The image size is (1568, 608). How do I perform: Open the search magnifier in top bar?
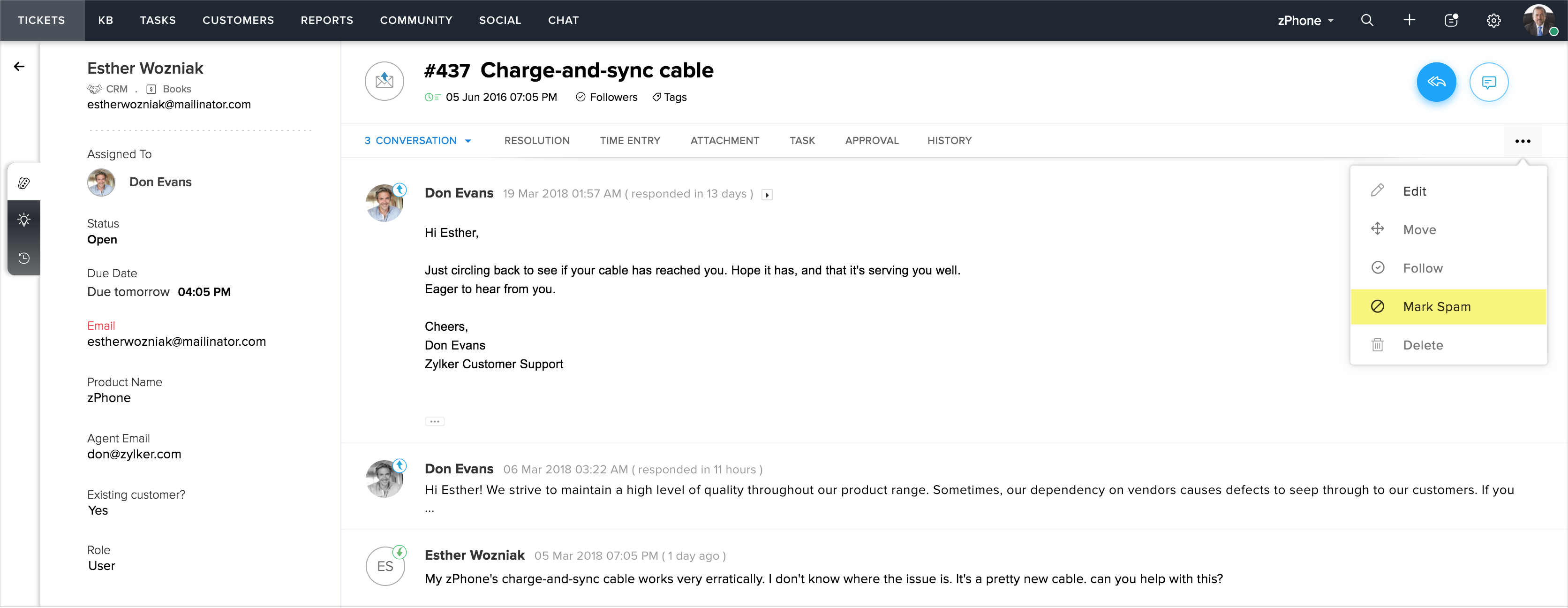(x=1366, y=20)
